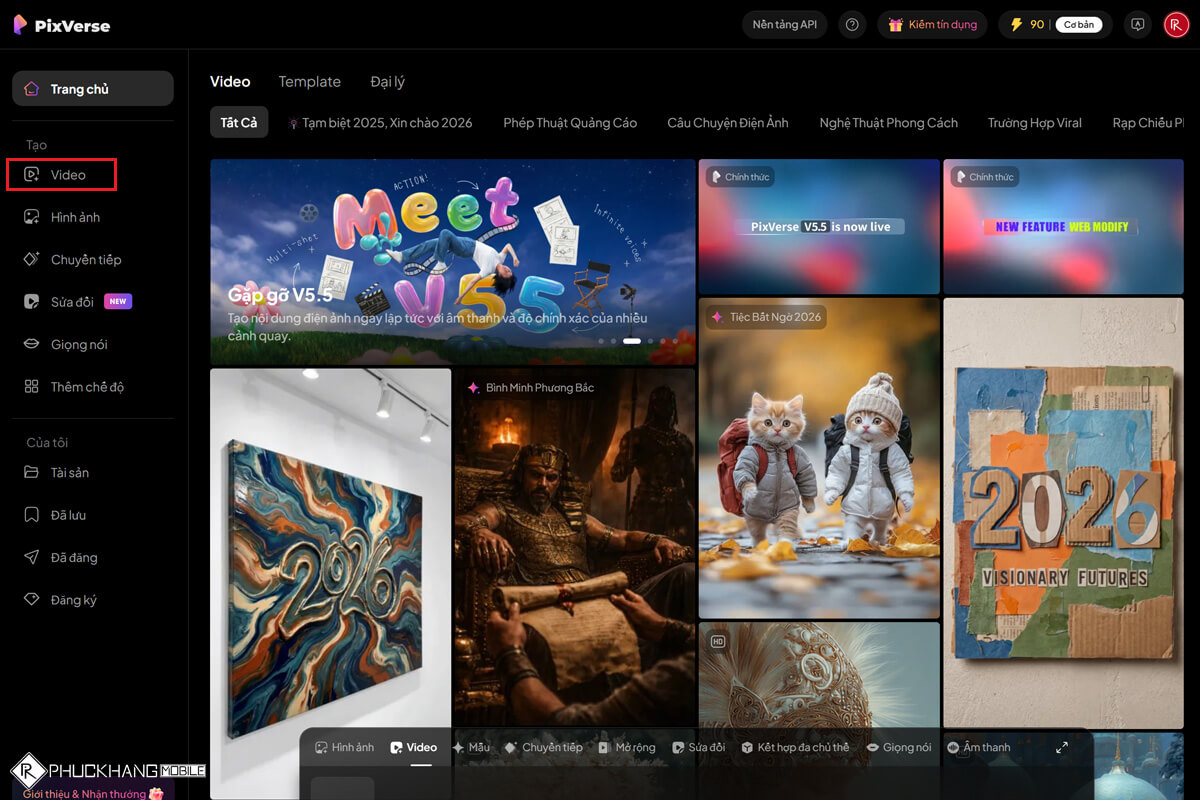Select the Phép Thuật Quảng Cáo filter
The height and width of the screenshot is (800, 1200).
pos(569,123)
